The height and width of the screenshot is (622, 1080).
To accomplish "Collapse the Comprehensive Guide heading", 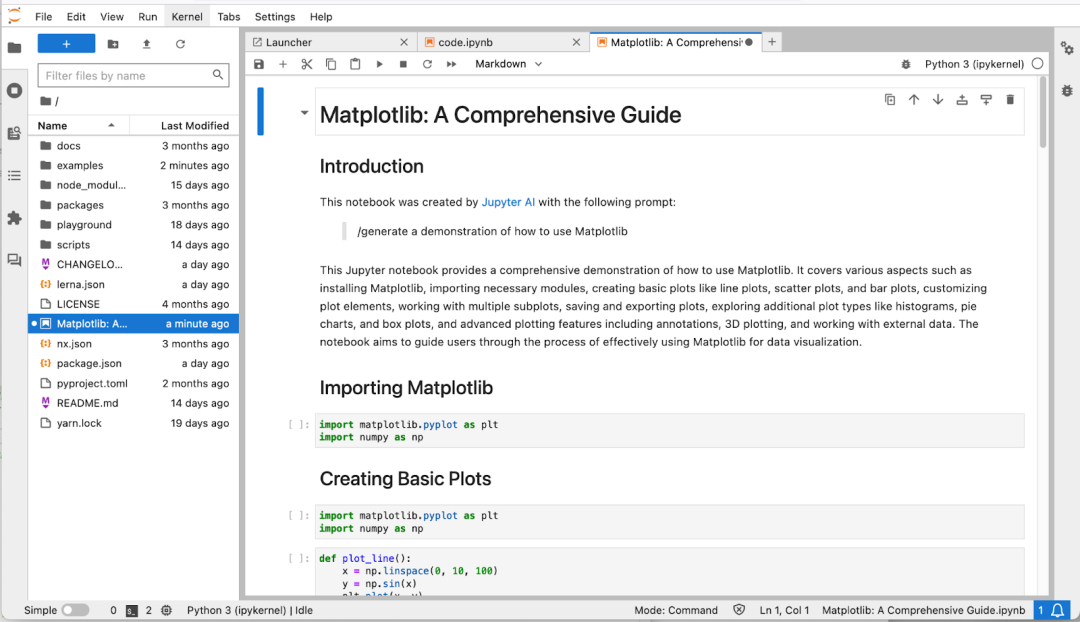I will (305, 112).
